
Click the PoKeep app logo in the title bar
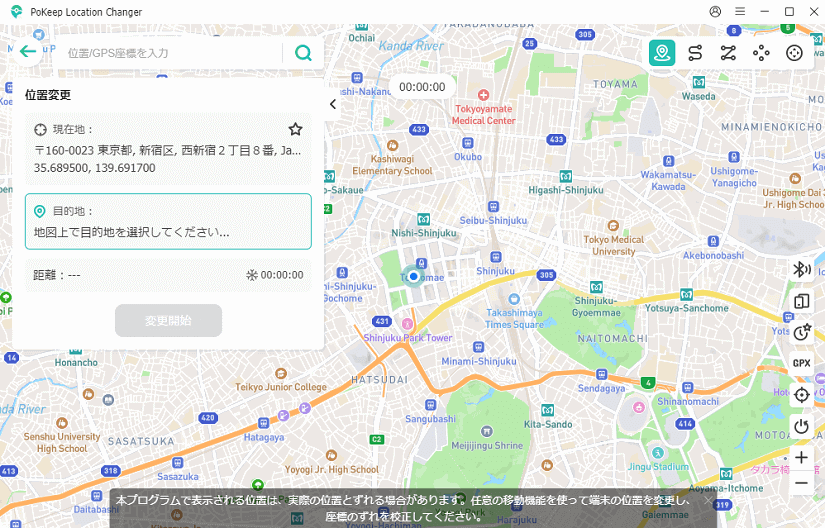point(17,12)
